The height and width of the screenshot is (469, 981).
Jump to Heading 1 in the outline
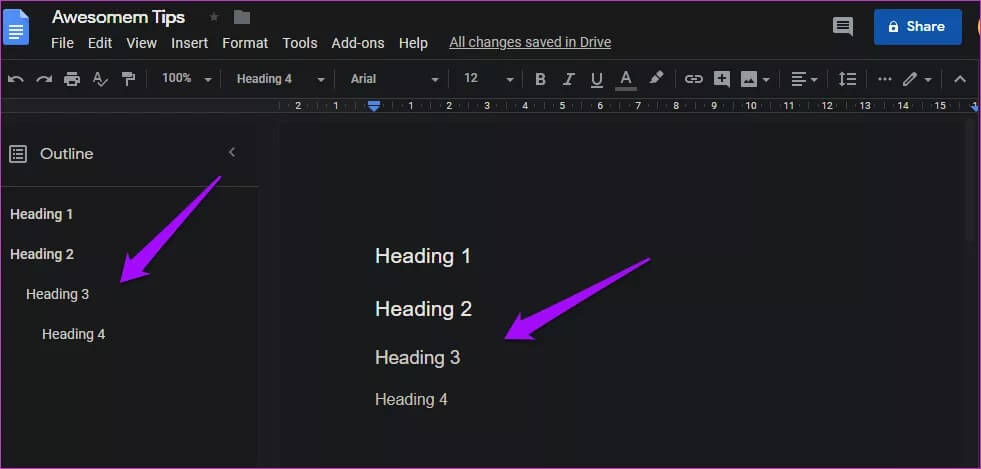pos(41,214)
